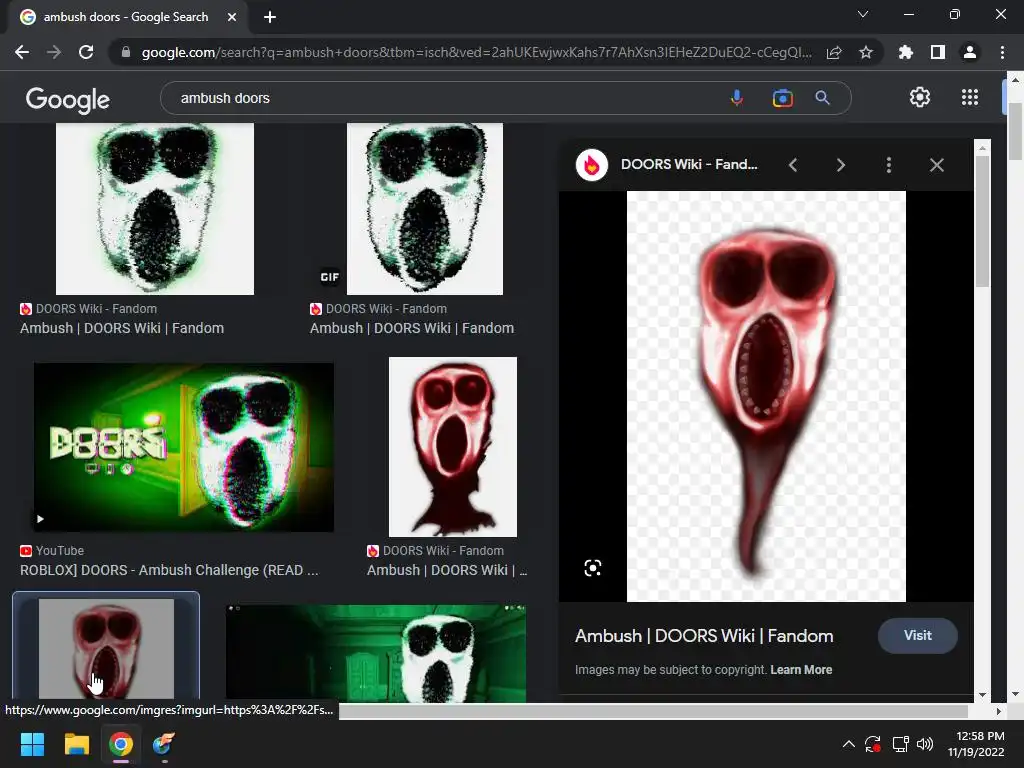
Task: Search by image with the camera lens icon
Action: (782, 98)
